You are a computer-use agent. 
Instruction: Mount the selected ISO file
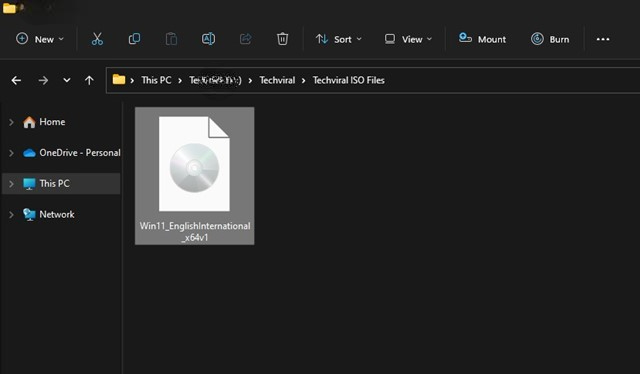coord(482,39)
